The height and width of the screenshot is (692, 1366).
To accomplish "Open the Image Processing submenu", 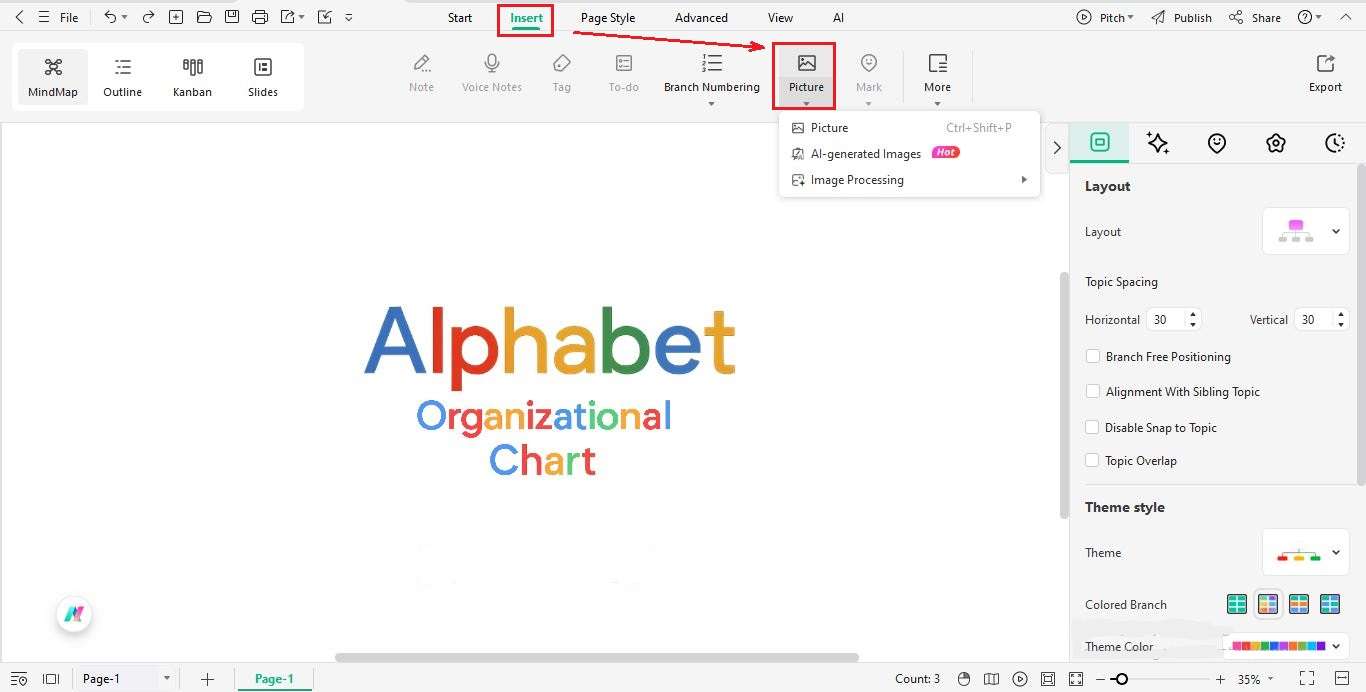I will (x=908, y=180).
